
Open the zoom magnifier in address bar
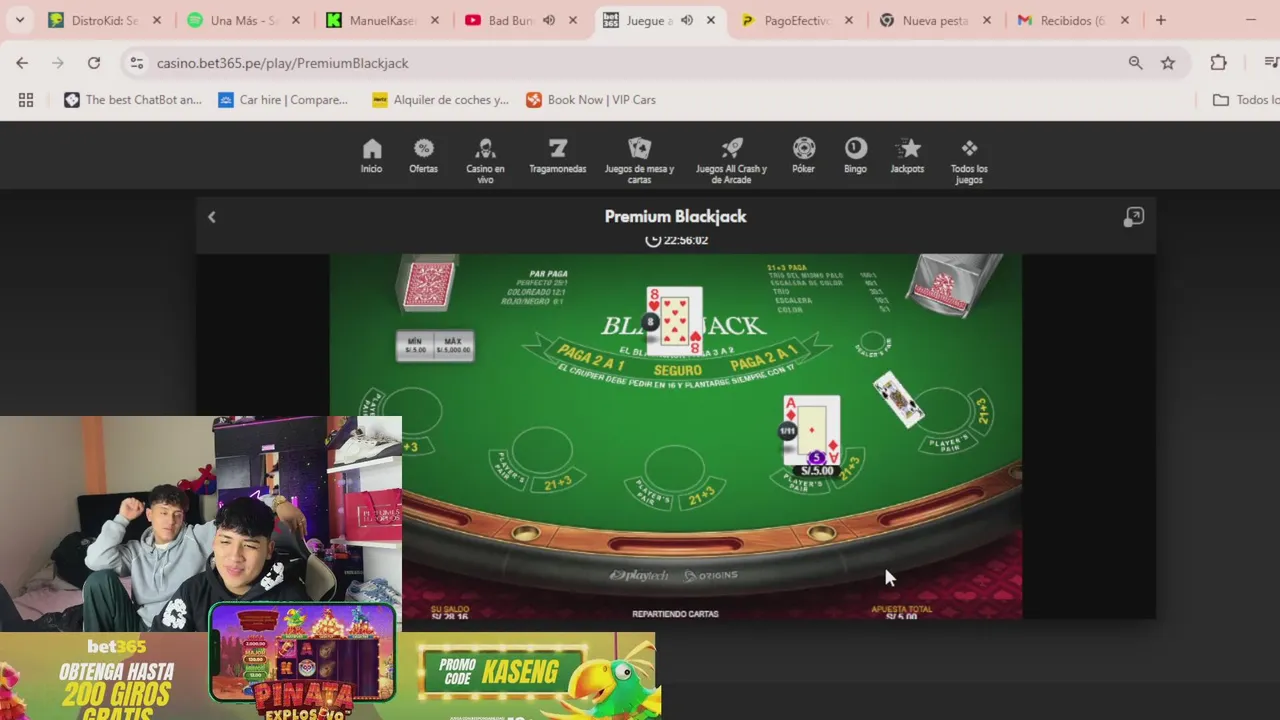pos(1135,63)
